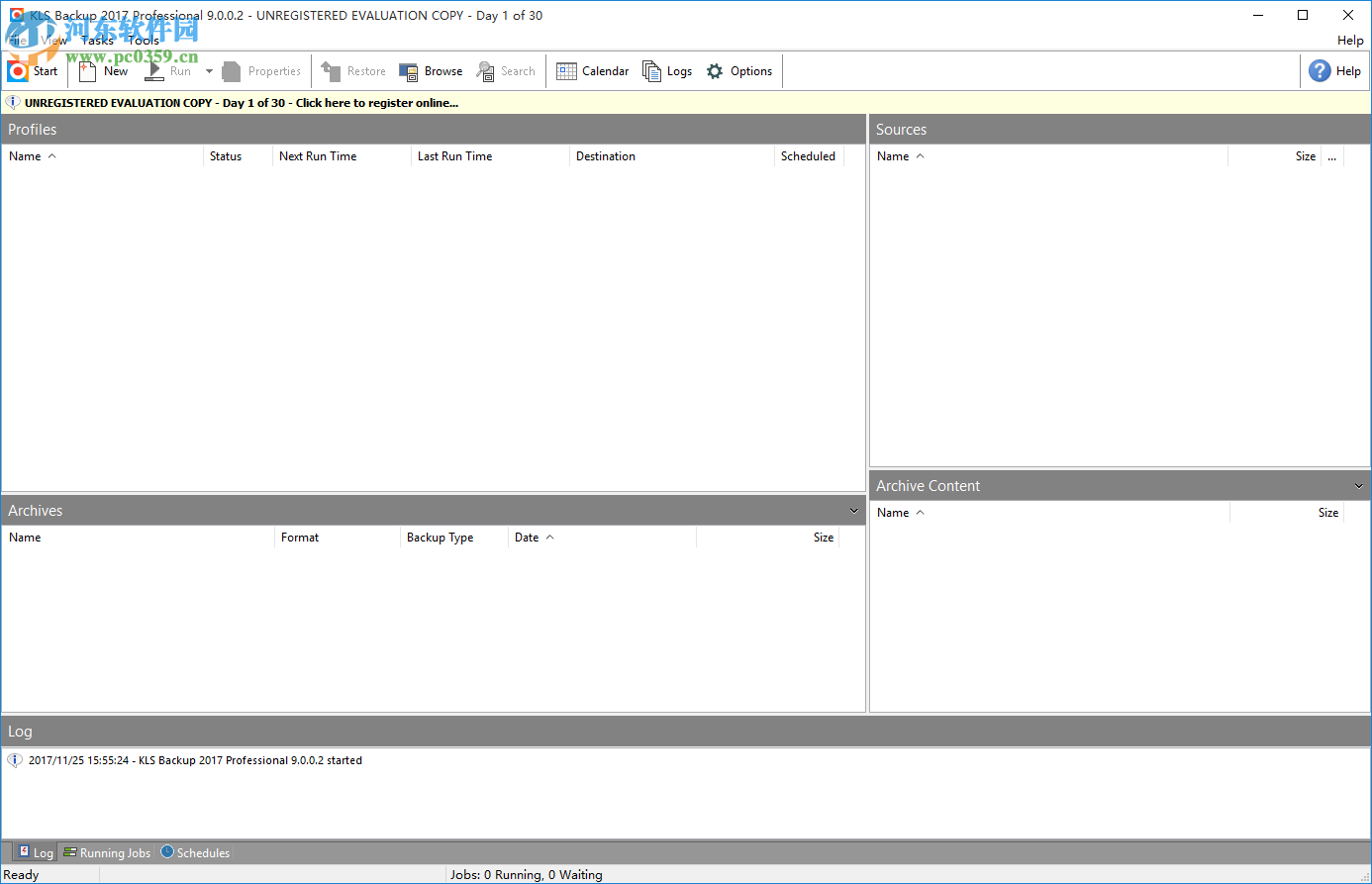Switch to the Running Jobs tab

[x=107, y=852]
